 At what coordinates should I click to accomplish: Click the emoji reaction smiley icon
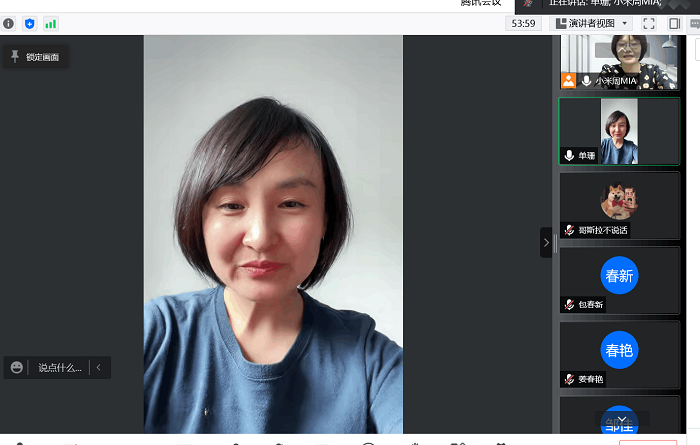tap(17, 368)
